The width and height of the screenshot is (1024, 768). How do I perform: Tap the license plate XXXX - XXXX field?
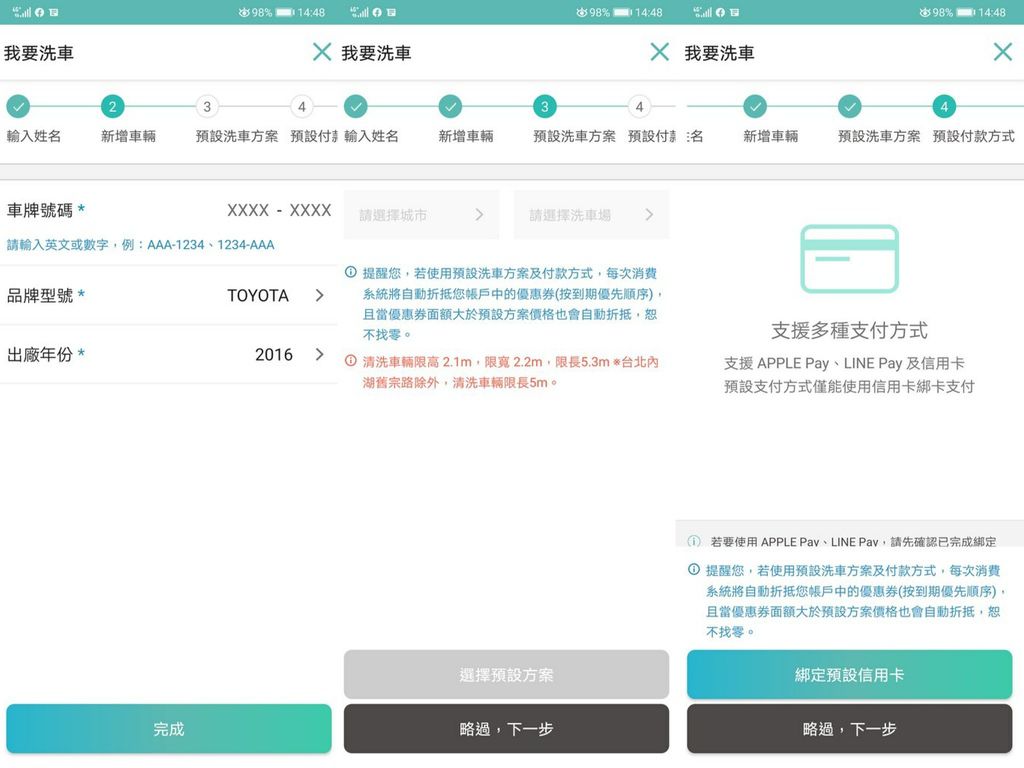(279, 210)
